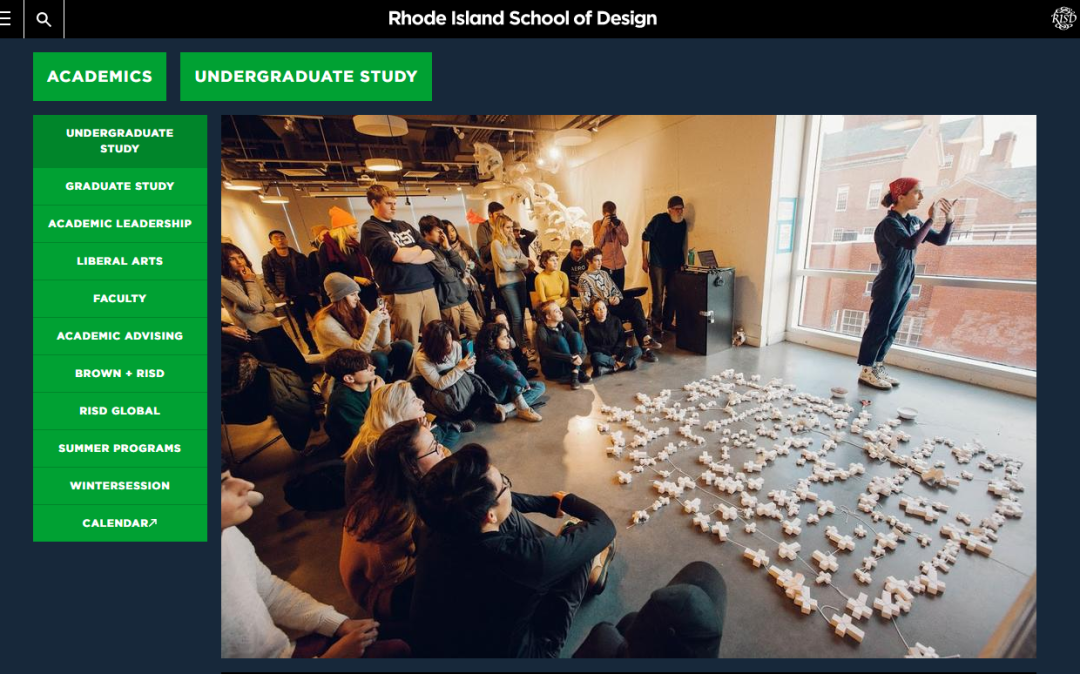Open the Calendar menu item

[x=120, y=523]
